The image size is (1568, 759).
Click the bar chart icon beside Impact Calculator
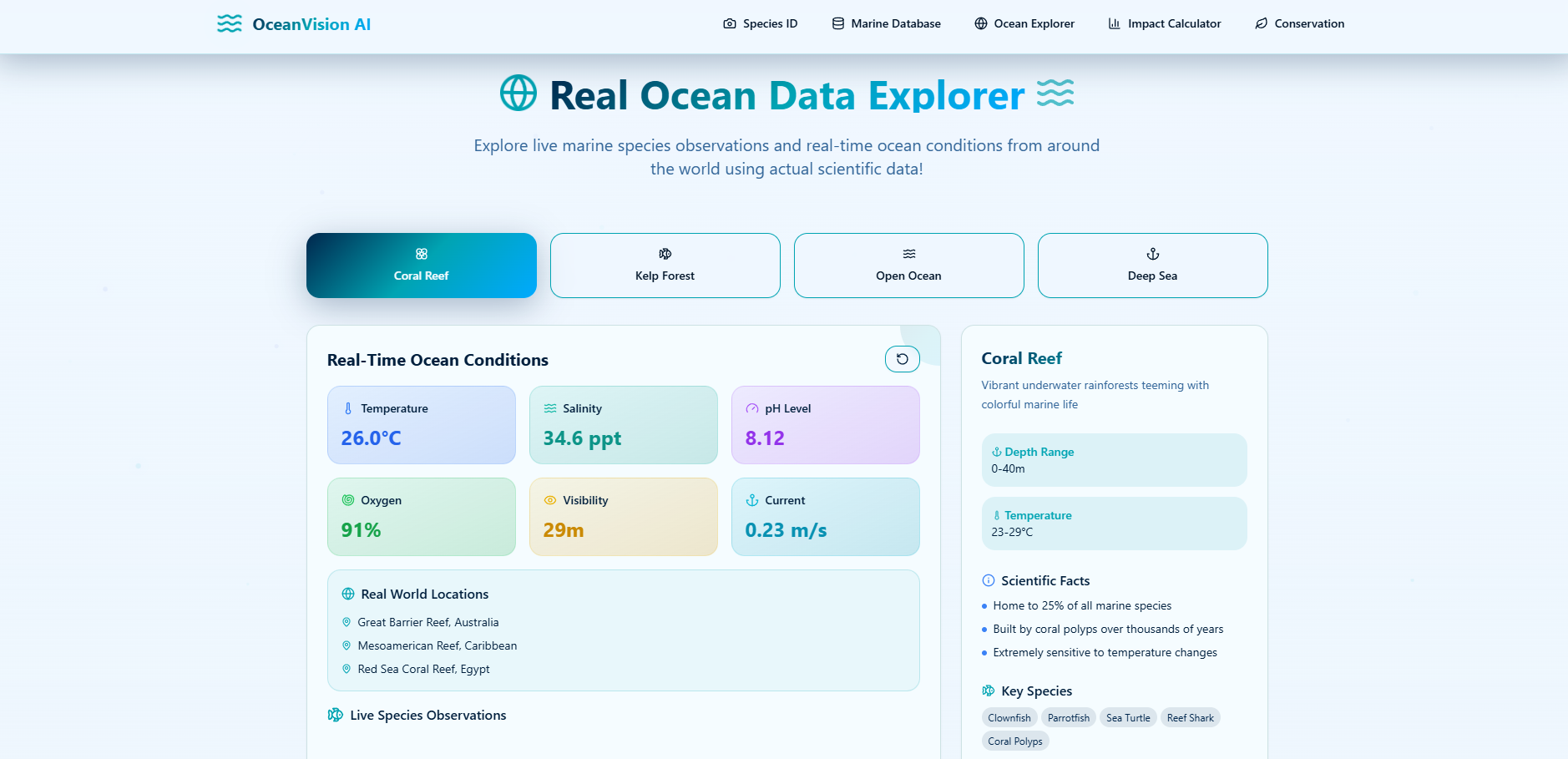point(1115,23)
